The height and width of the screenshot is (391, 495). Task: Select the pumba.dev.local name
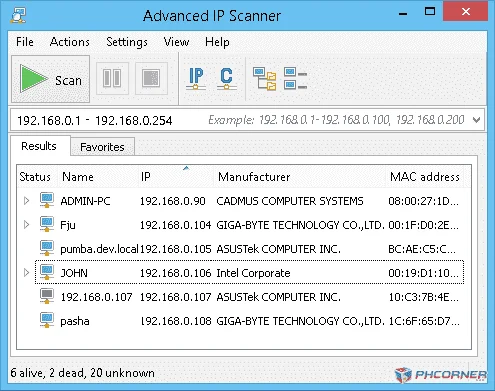(99, 249)
